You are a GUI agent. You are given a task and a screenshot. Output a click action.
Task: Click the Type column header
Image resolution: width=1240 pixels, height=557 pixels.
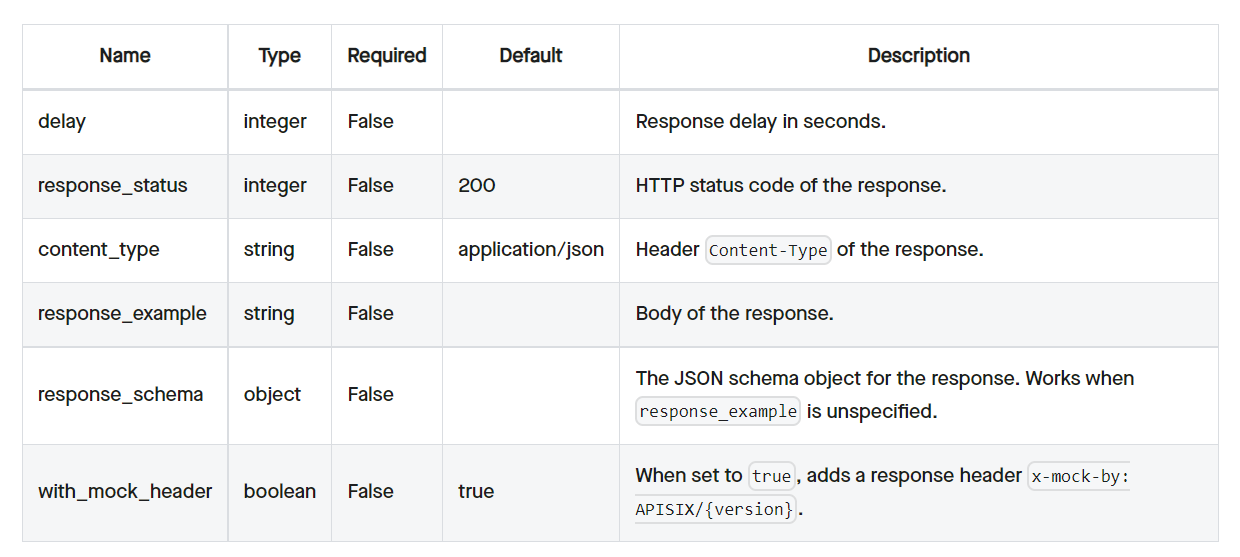click(x=279, y=56)
